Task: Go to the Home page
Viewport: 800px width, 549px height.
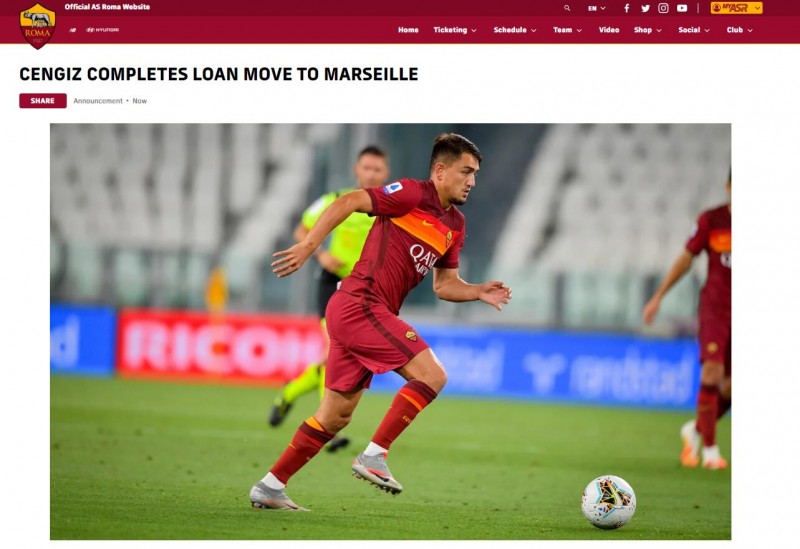Action: click(x=408, y=30)
